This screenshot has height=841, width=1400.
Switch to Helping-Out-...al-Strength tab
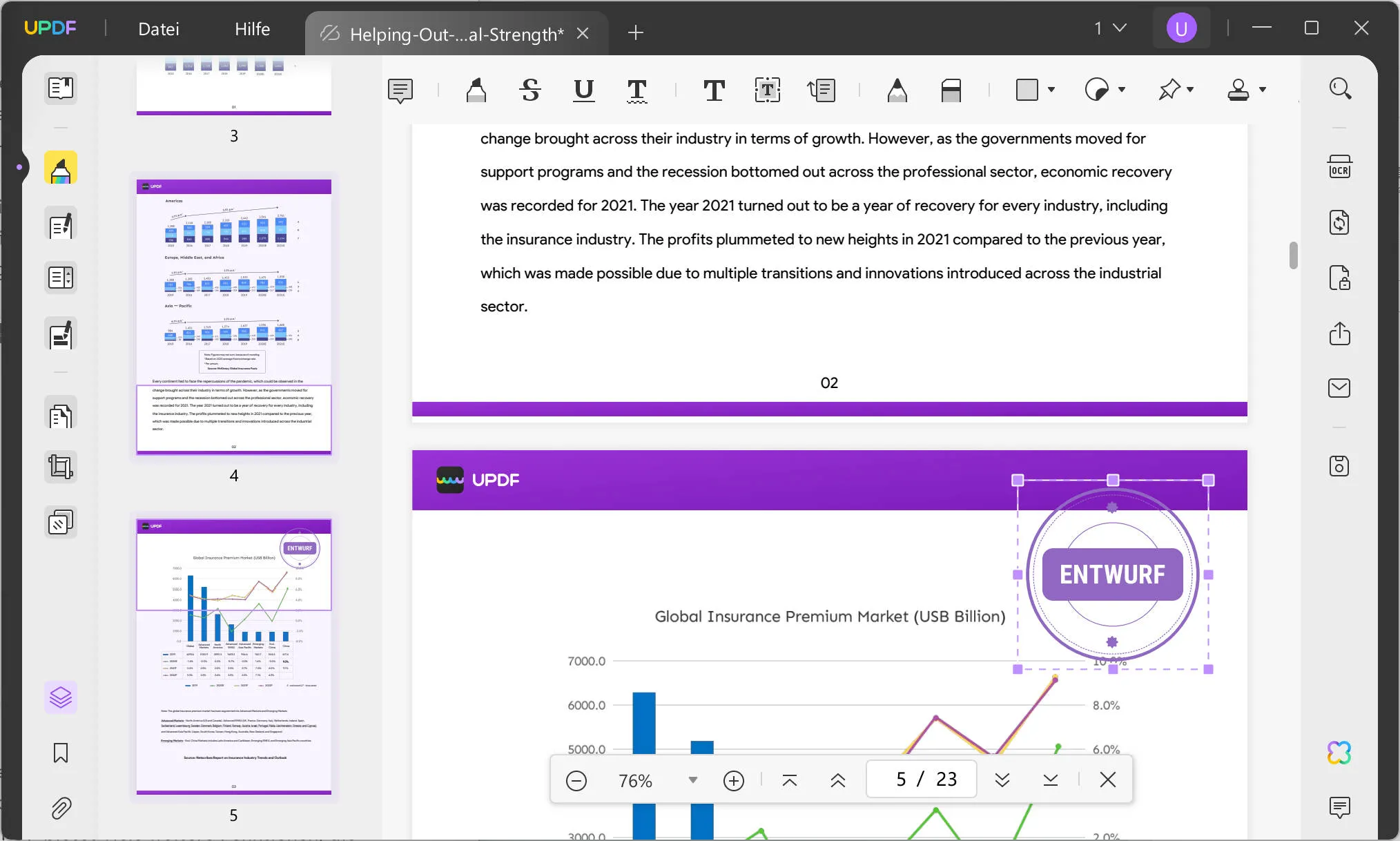[456, 34]
